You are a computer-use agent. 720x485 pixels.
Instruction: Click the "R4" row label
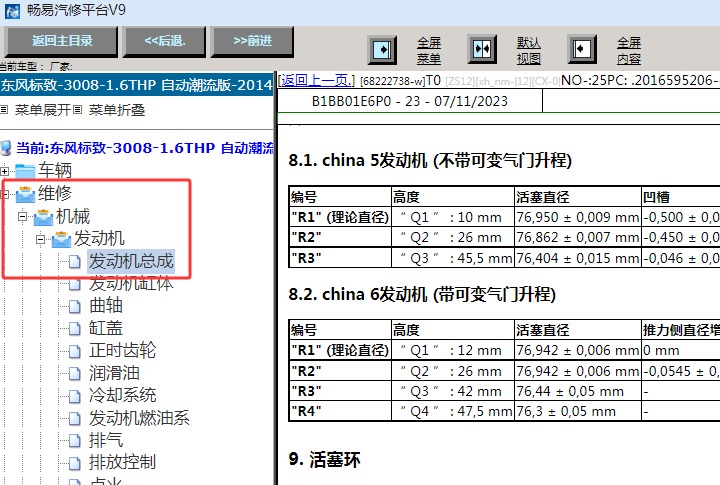pos(306,411)
